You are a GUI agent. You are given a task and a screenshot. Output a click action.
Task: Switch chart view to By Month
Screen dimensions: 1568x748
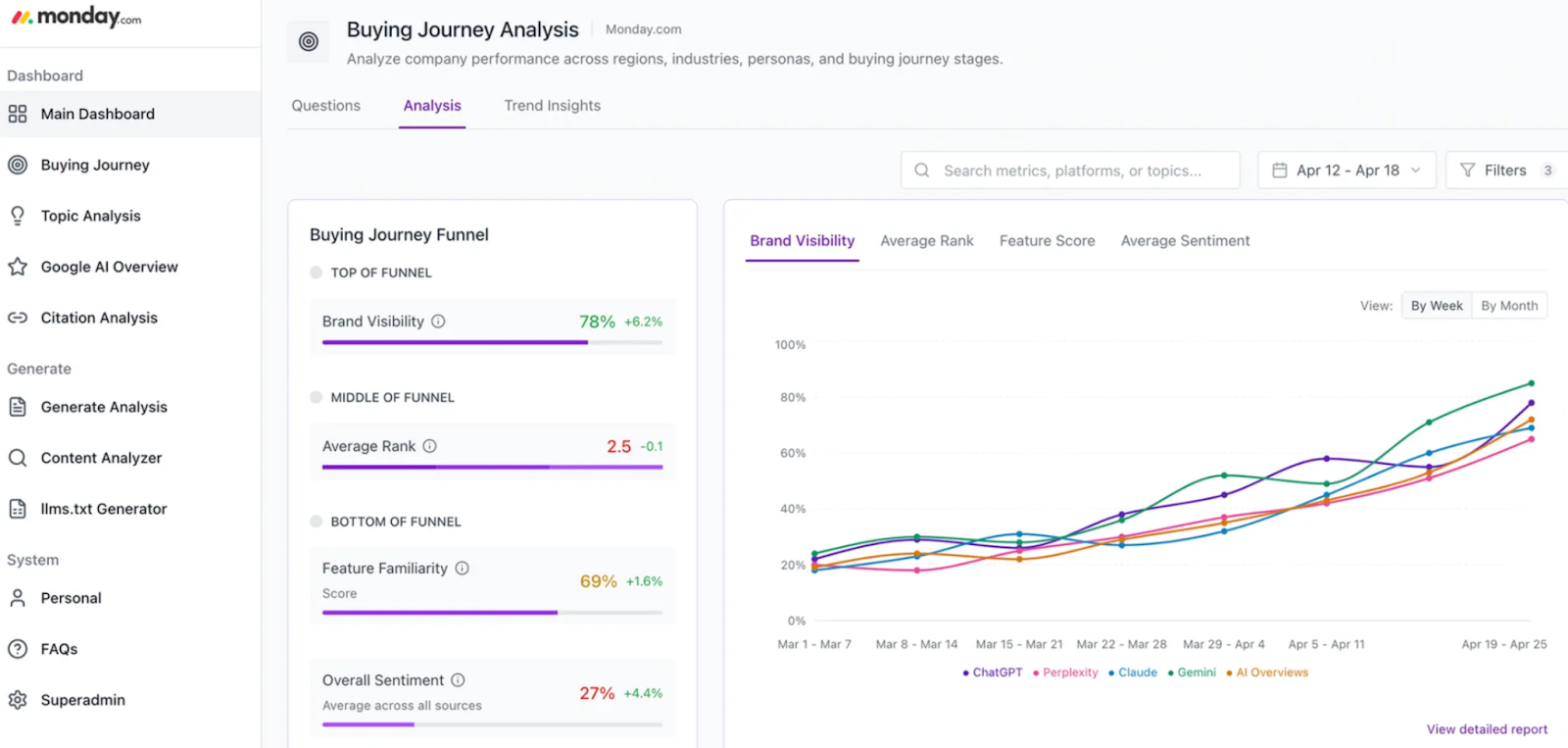click(1508, 306)
